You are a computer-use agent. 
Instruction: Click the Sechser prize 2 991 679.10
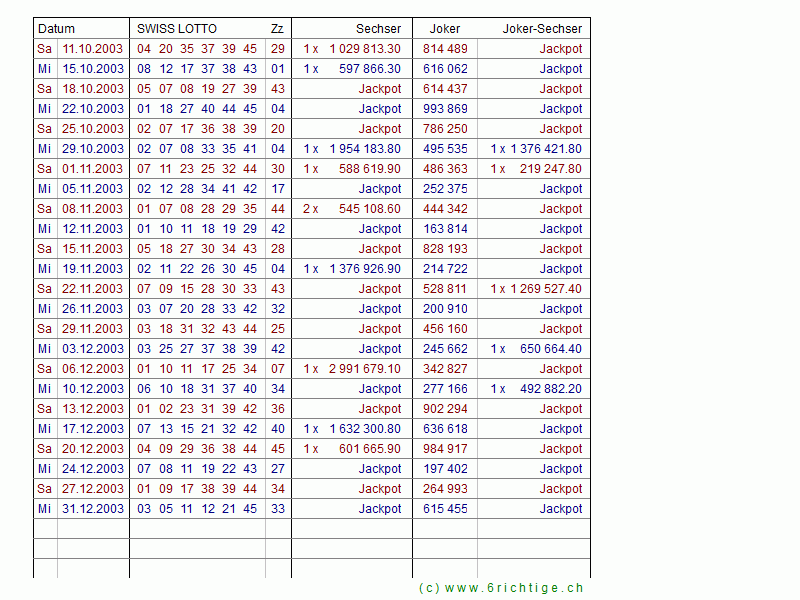pyautogui.click(x=364, y=369)
